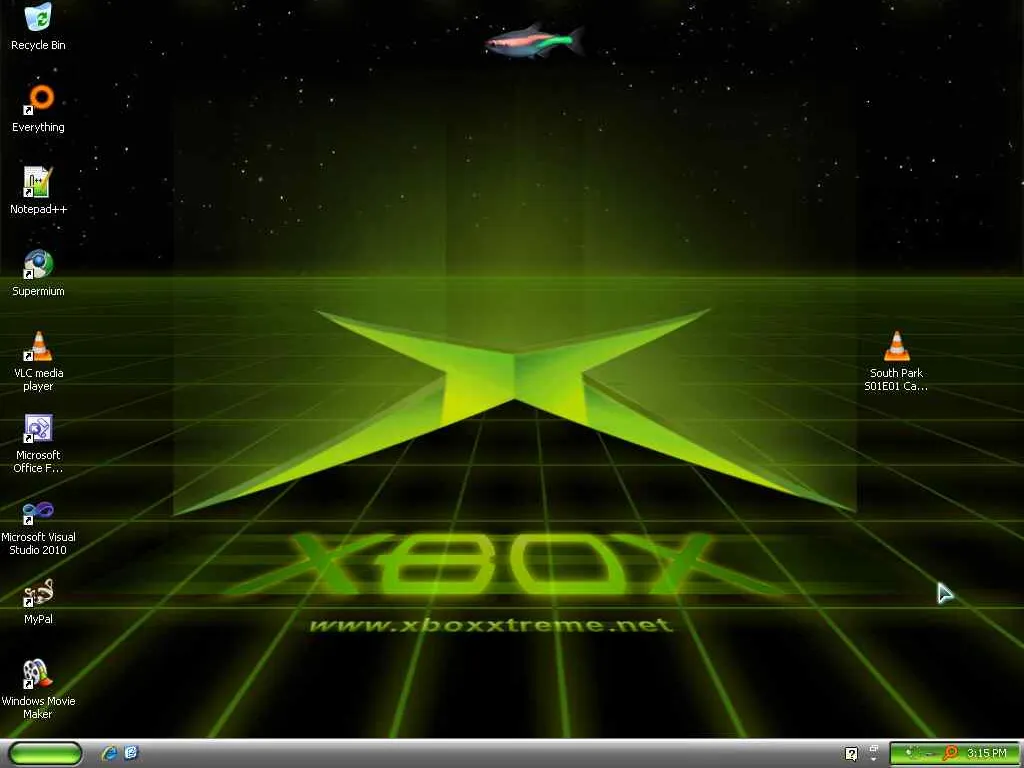Select the Notepad++ desktop shortcut
1024x768 pixels.
(x=38, y=191)
